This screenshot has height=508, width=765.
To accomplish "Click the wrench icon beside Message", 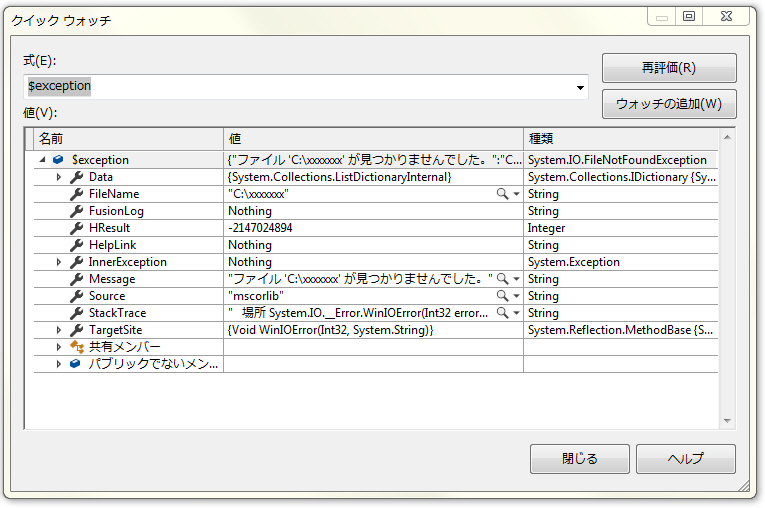I will point(77,279).
